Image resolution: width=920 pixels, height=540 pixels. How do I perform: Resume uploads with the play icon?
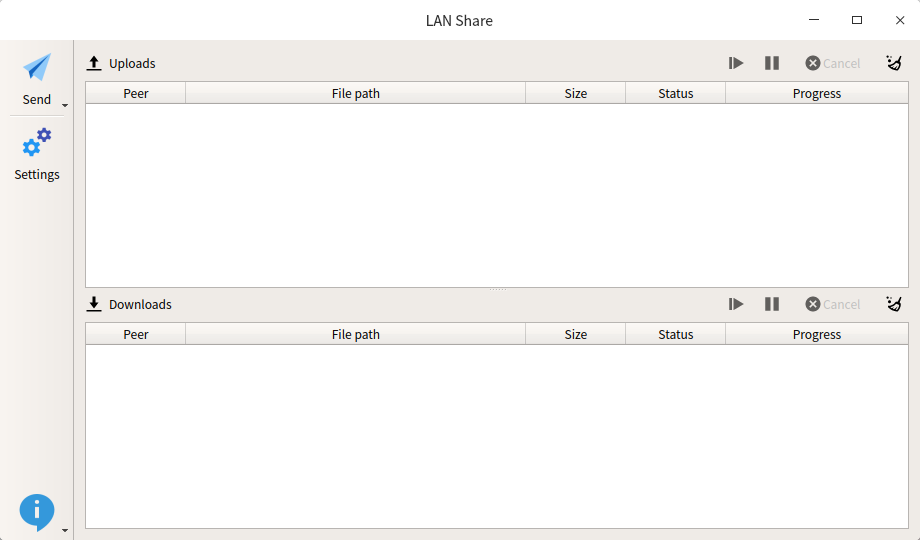pos(736,63)
